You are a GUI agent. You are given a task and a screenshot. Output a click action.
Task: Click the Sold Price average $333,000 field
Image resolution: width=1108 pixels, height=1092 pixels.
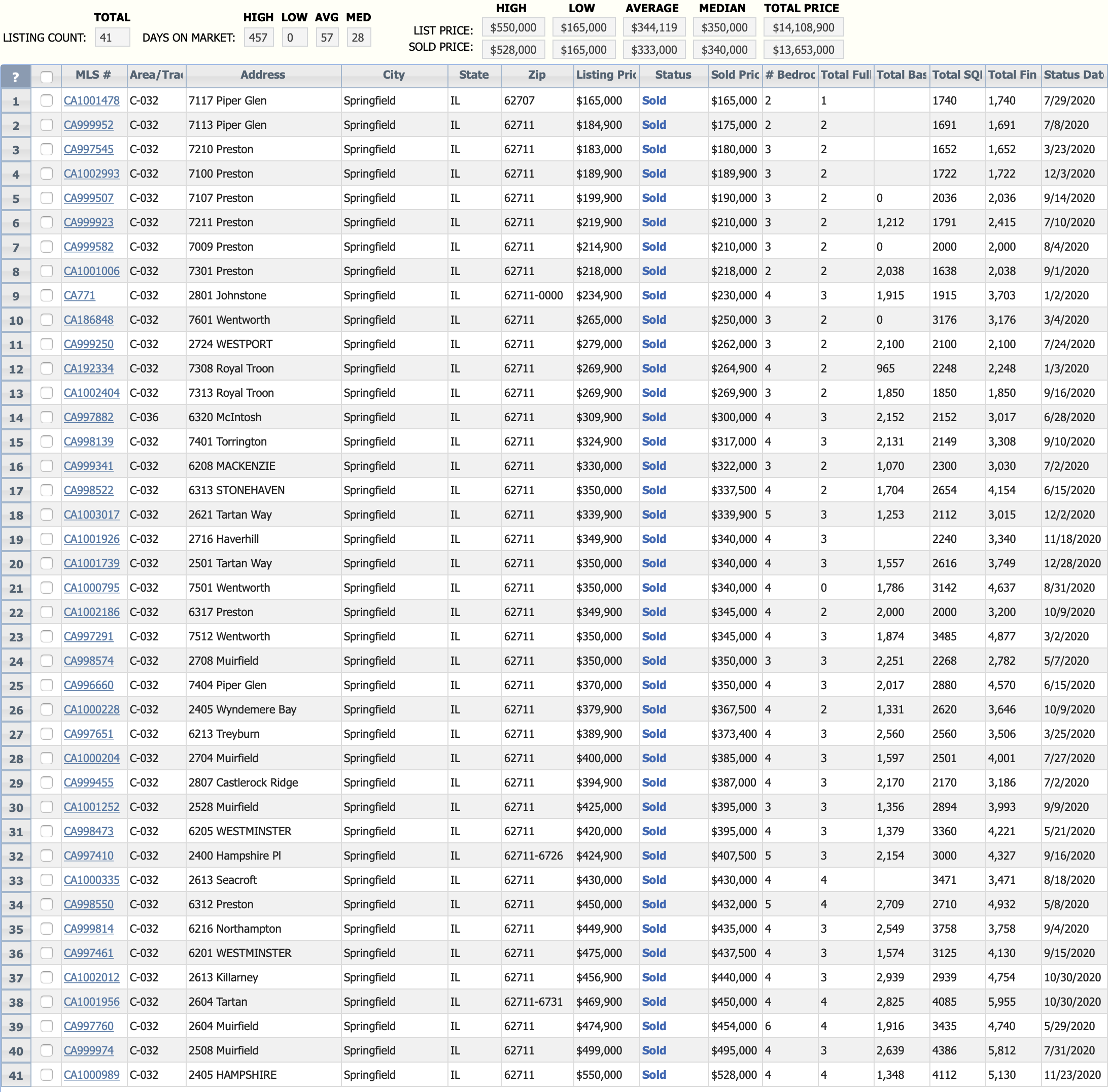tap(654, 49)
